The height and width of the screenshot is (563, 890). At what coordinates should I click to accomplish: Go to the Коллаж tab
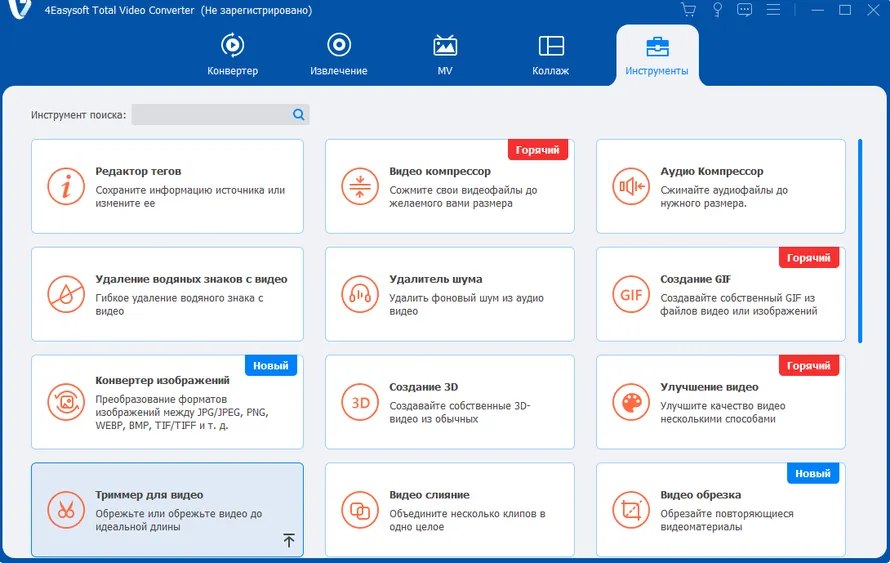(551, 55)
